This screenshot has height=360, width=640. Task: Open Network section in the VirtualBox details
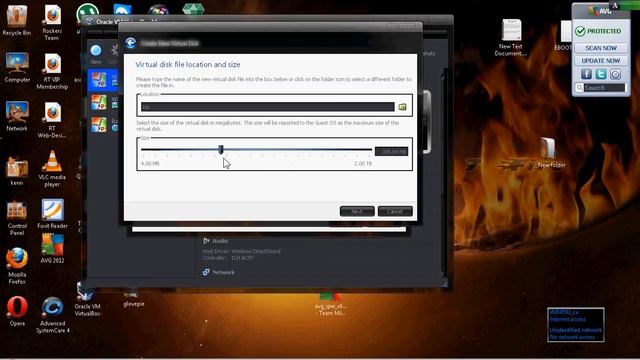(219, 272)
